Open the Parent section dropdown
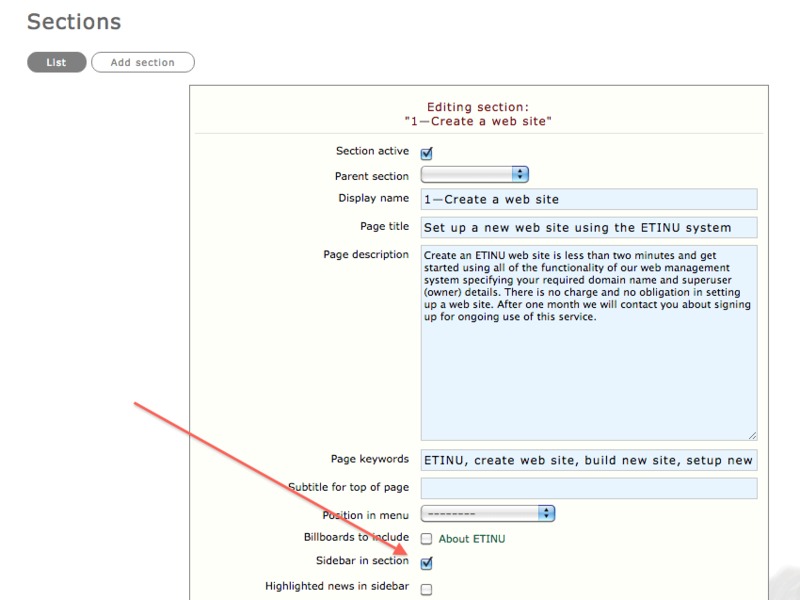The width and height of the screenshot is (800, 600). (474, 175)
